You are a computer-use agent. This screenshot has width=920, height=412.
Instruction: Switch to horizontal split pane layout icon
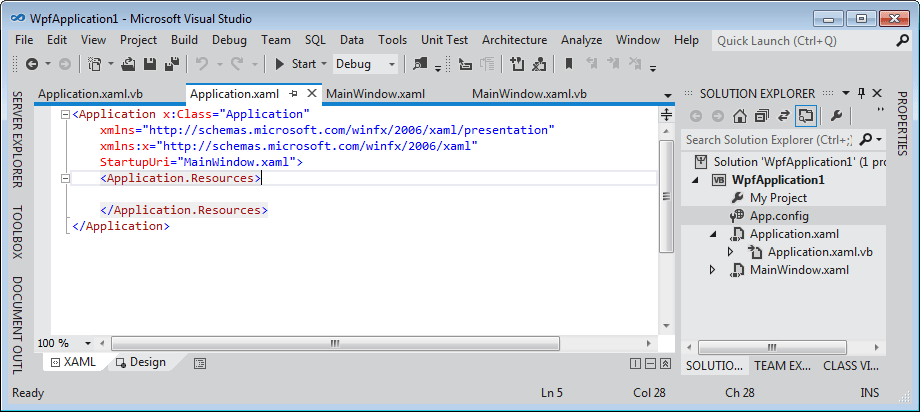[x=650, y=363]
